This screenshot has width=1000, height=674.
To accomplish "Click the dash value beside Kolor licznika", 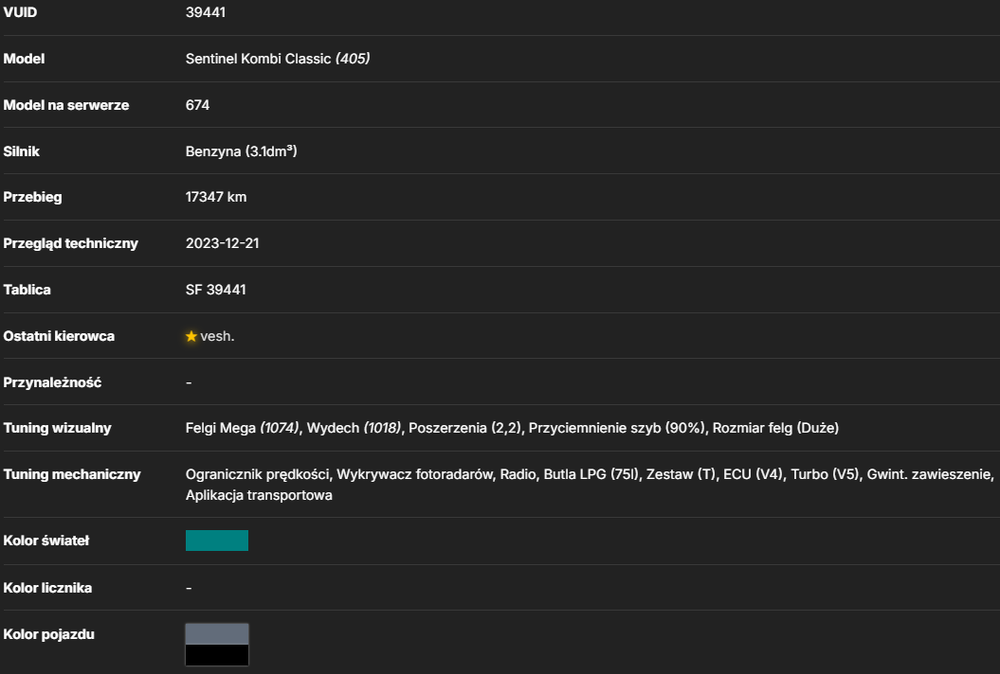I will tap(189, 588).
